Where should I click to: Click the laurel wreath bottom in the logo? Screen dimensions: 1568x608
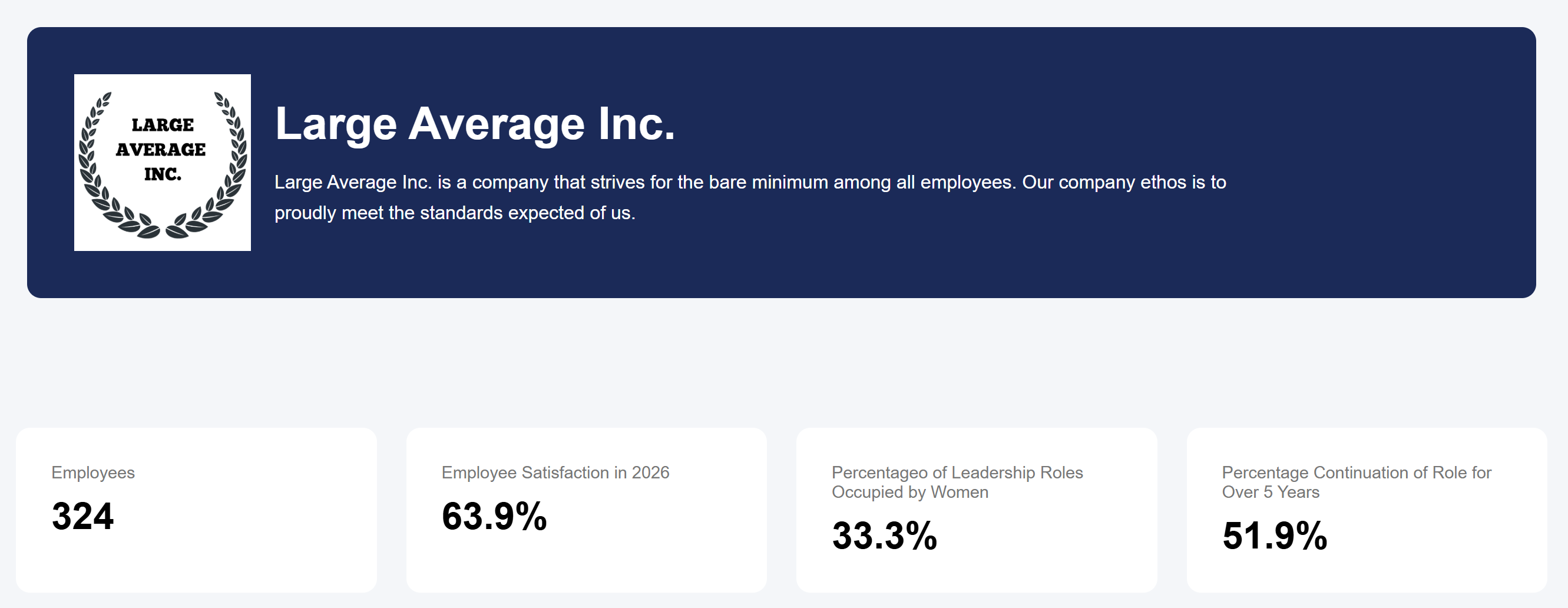(x=162, y=226)
